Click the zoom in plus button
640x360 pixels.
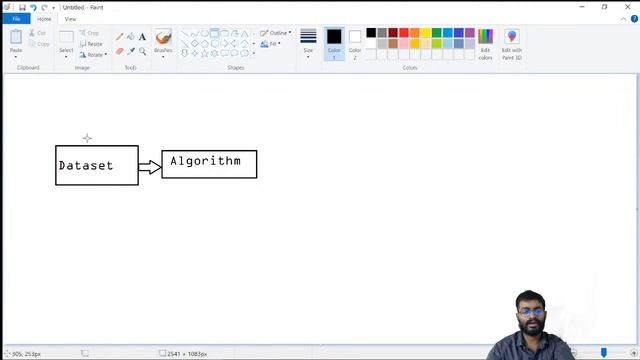(634, 353)
